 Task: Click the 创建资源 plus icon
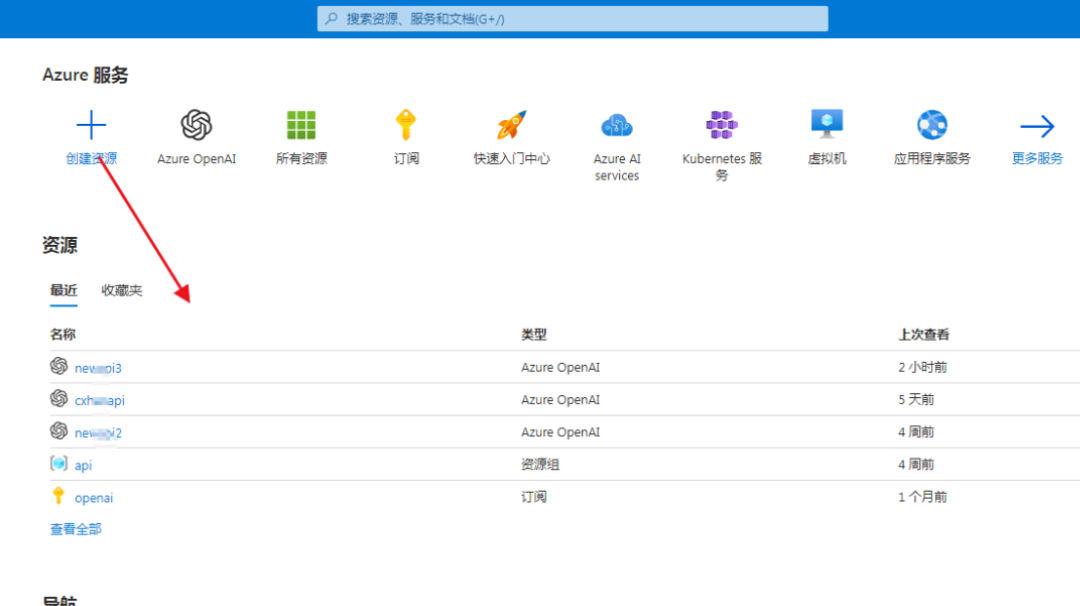pos(91,124)
